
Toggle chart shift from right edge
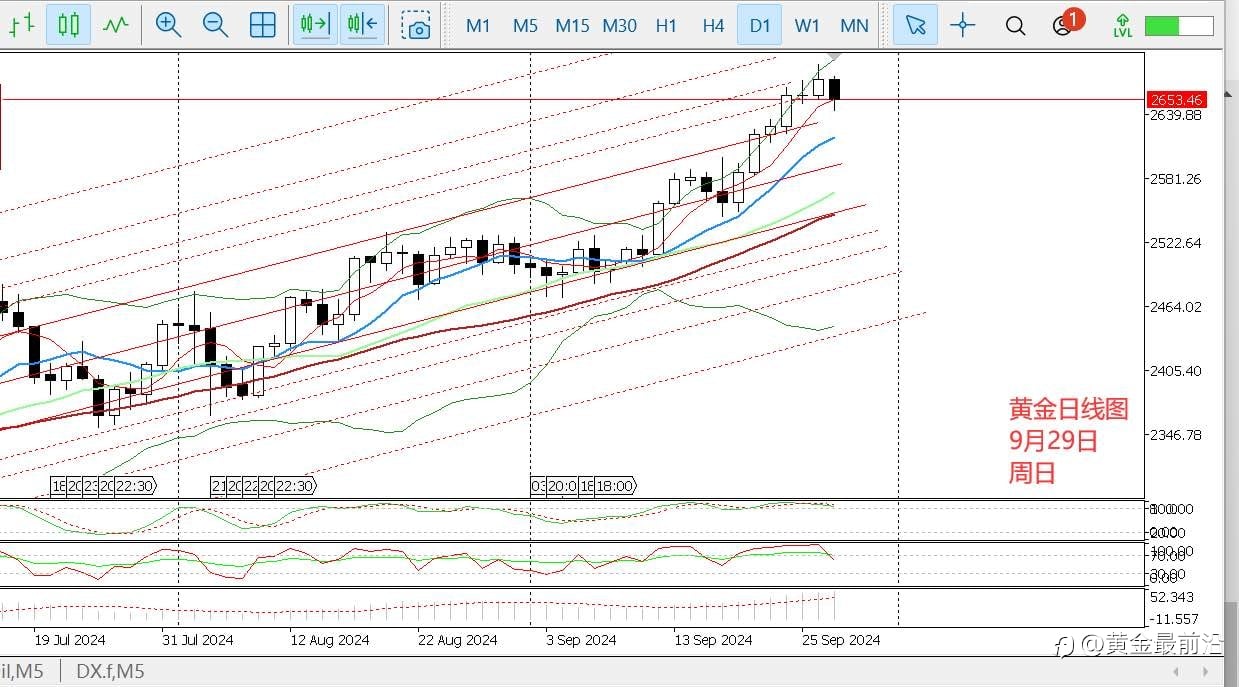(x=362, y=25)
